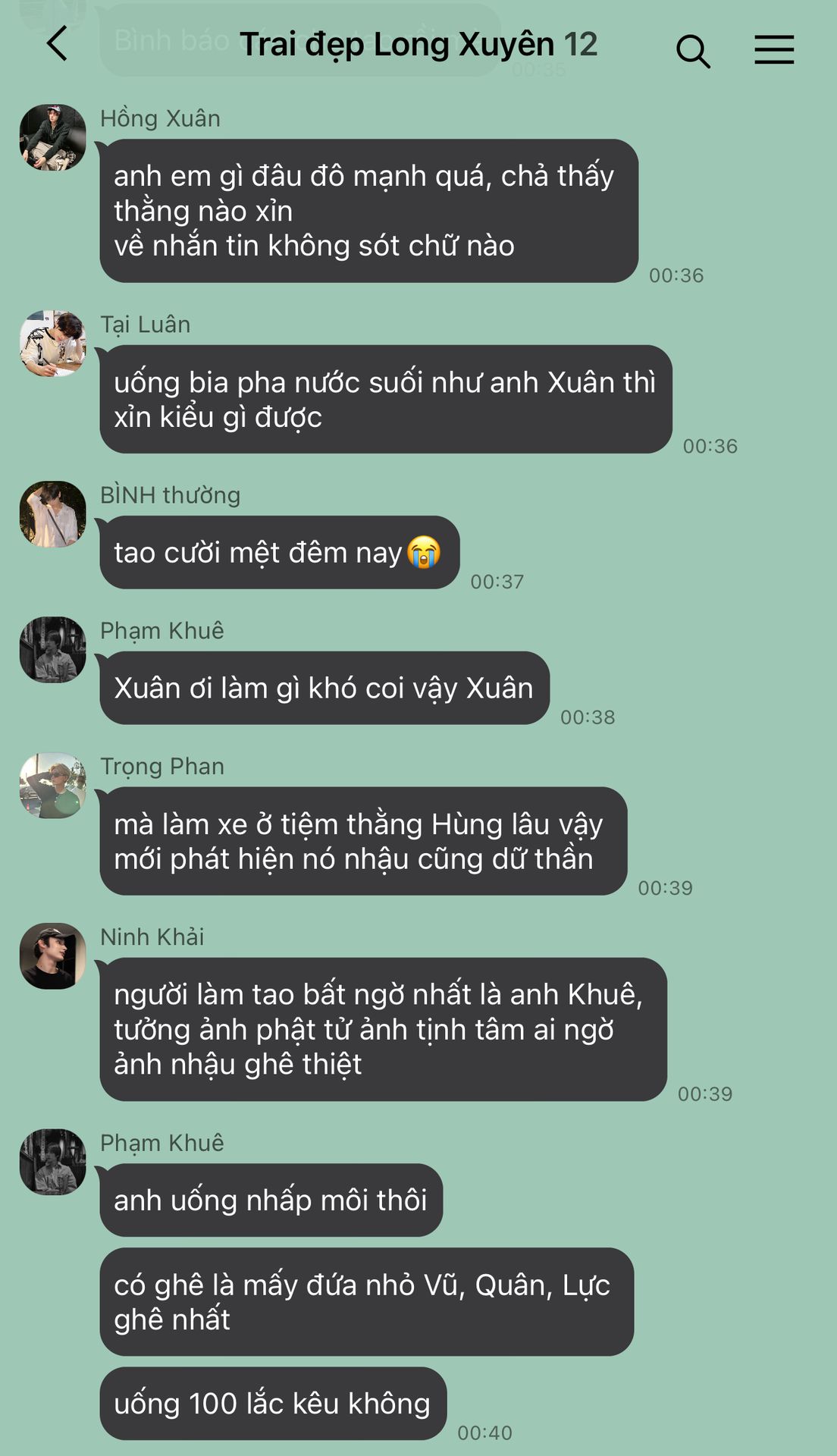
Task: Select message about tiệm thằng Hùng
Action: pyautogui.click(x=363, y=841)
